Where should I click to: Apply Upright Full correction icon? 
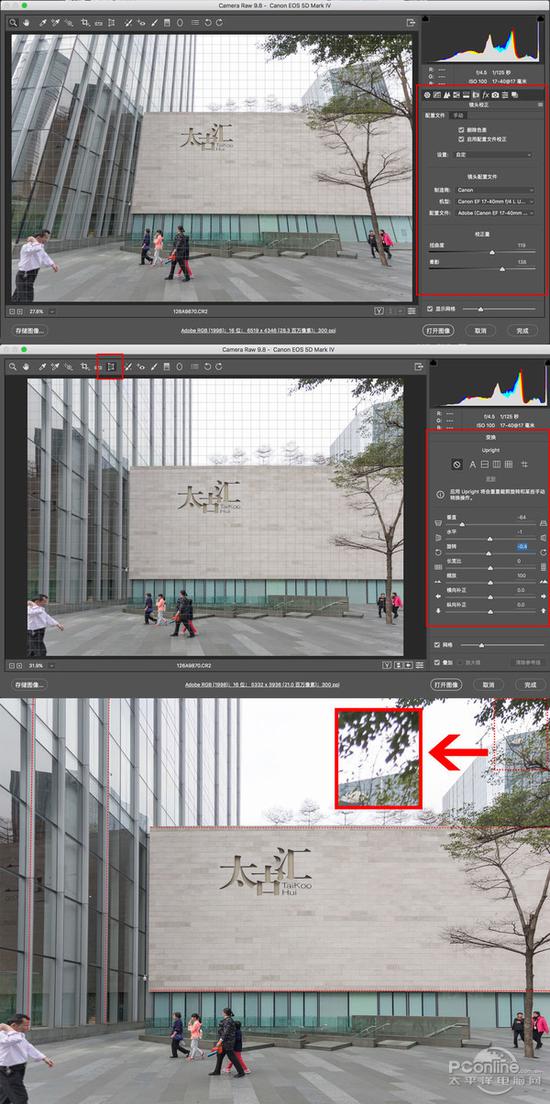(508, 465)
